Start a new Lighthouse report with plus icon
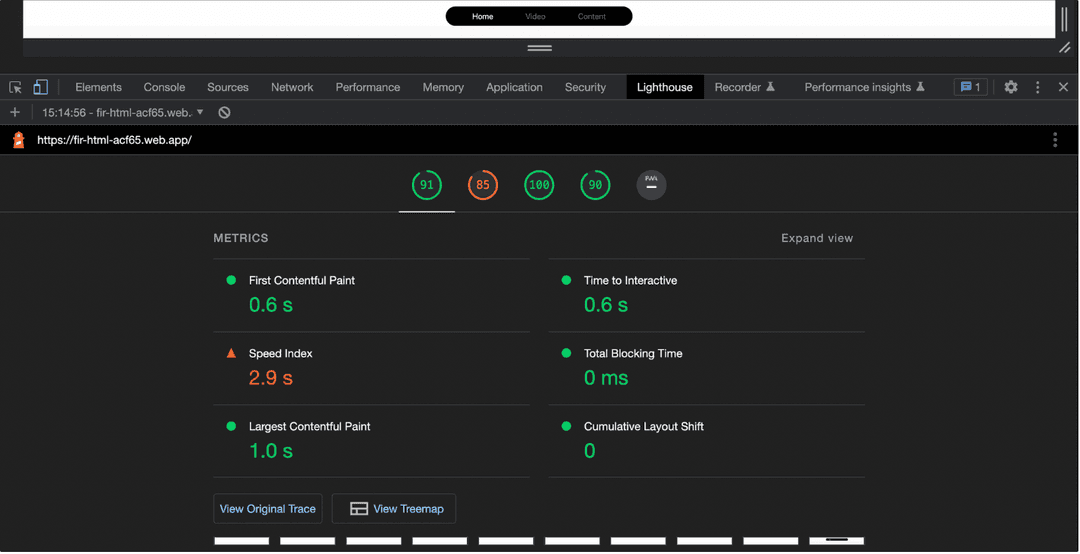The width and height of the screenshot is (1080, 554). point(15,113)
